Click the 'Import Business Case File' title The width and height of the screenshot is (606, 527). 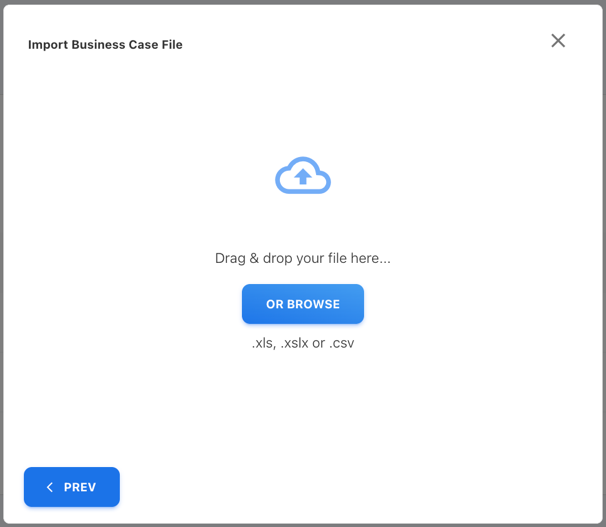point(105,45)
